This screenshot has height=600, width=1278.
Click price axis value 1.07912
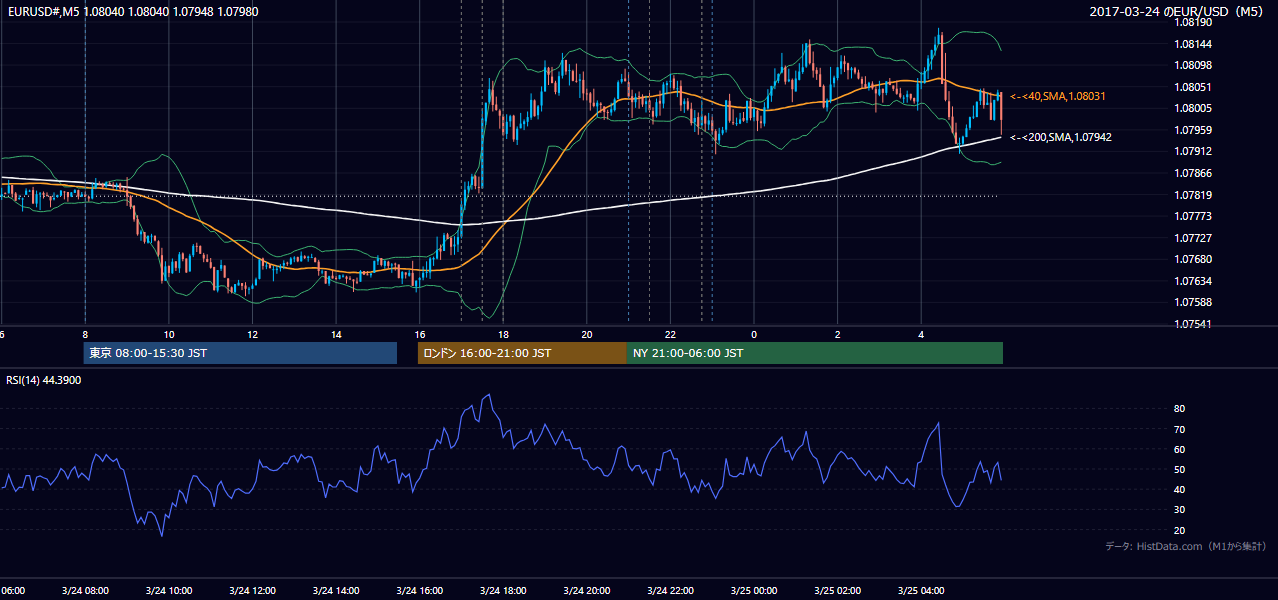pos(1193,151)
